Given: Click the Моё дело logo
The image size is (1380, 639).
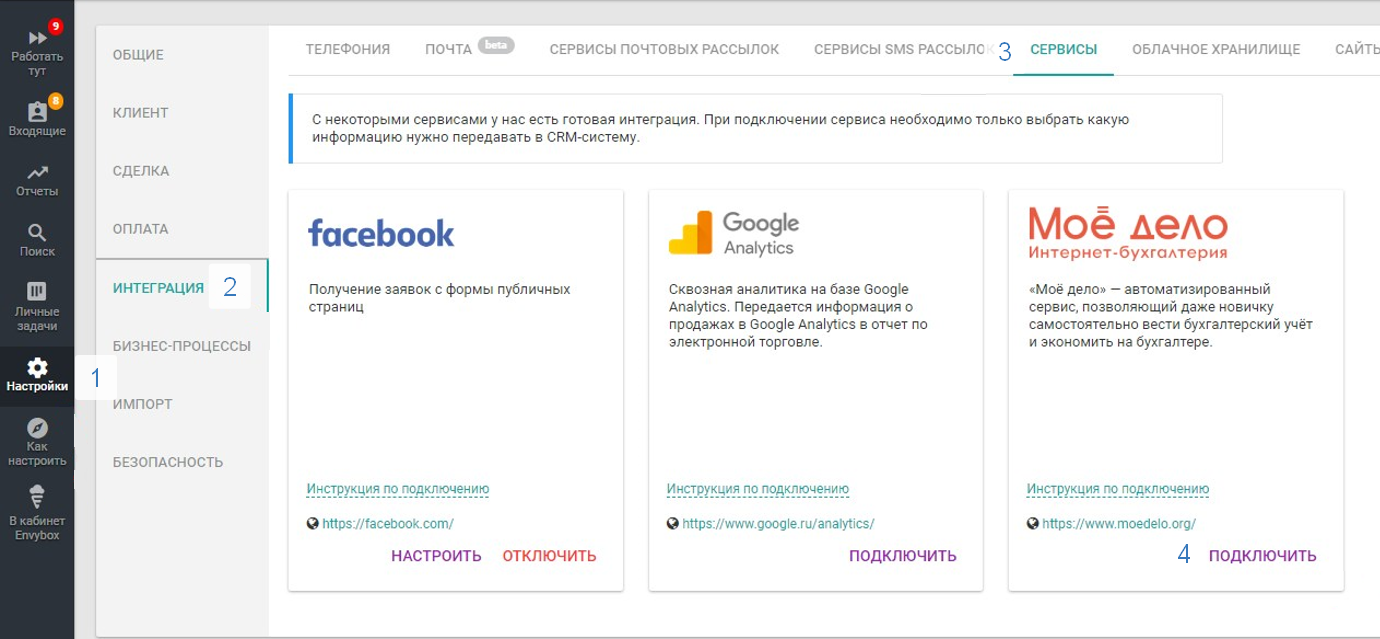Looking at the screenshot, I should [x=1128, y=233].
